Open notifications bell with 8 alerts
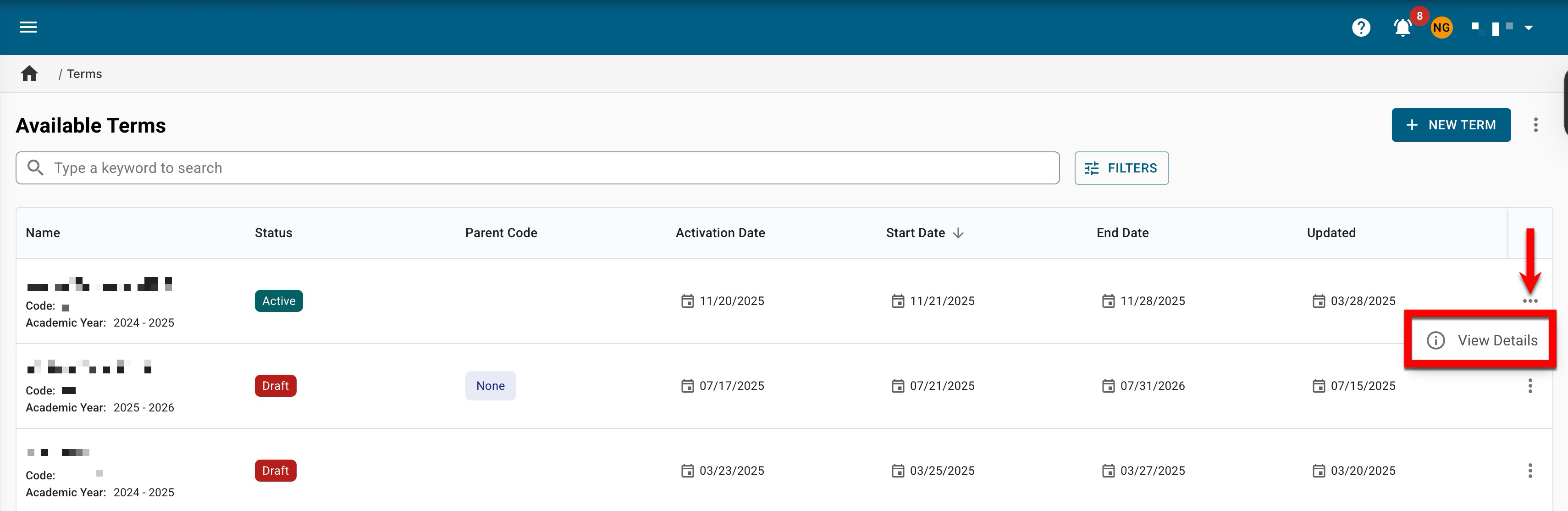Image resolution: width=1568 pixels, height=511 pixels. tap(1402, 28)
